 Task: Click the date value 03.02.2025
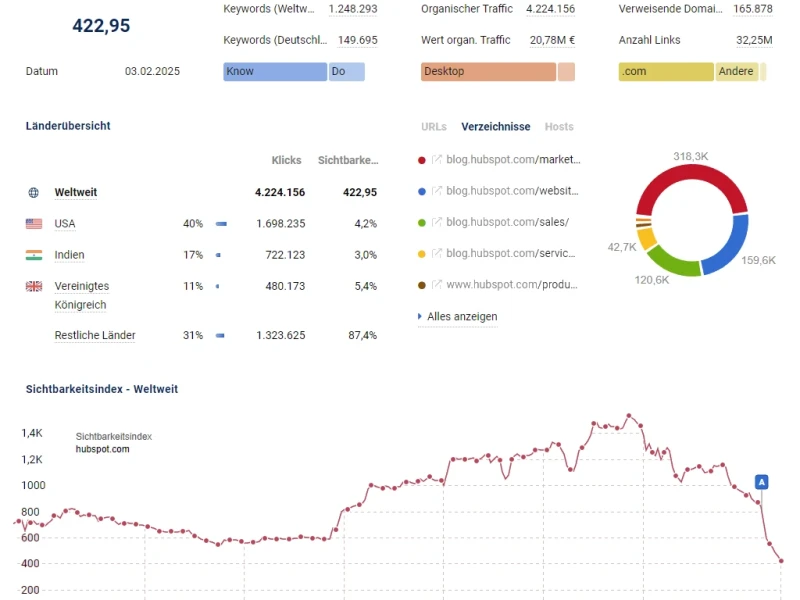coord(152,71)
